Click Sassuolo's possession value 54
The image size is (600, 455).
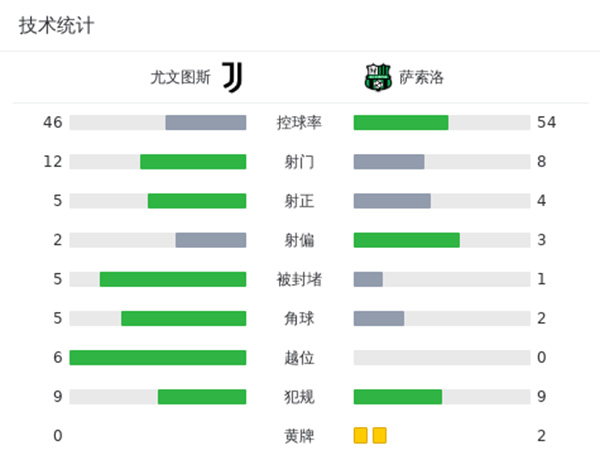(546, 123)
